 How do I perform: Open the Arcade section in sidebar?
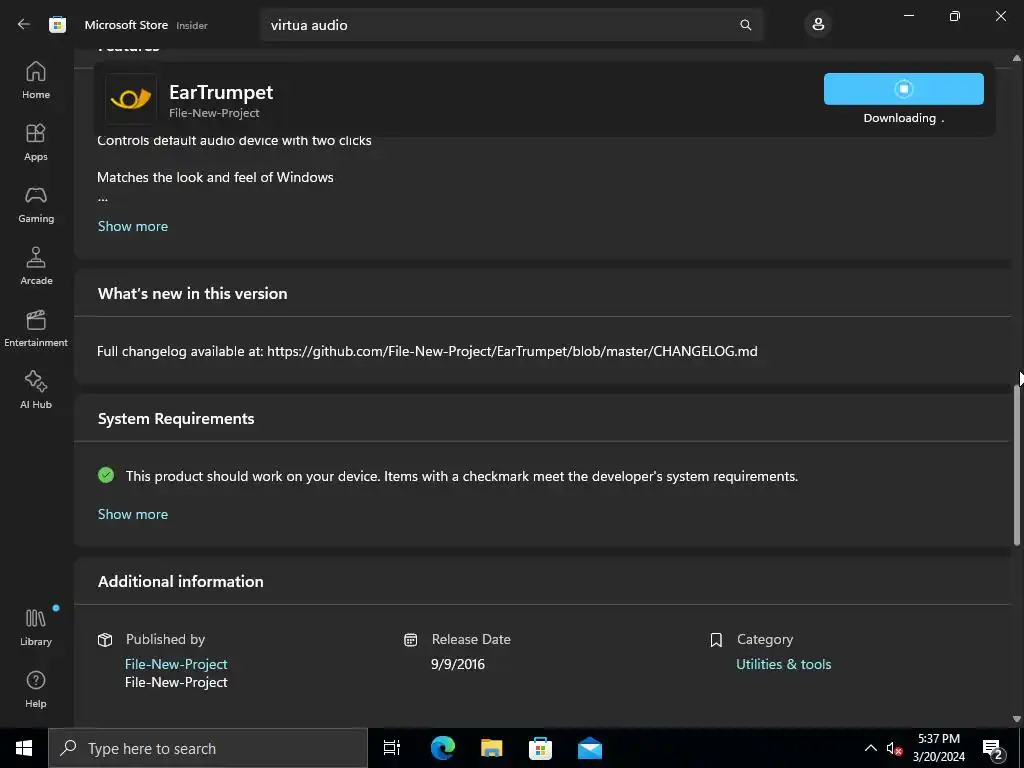[x=36, y=266]
